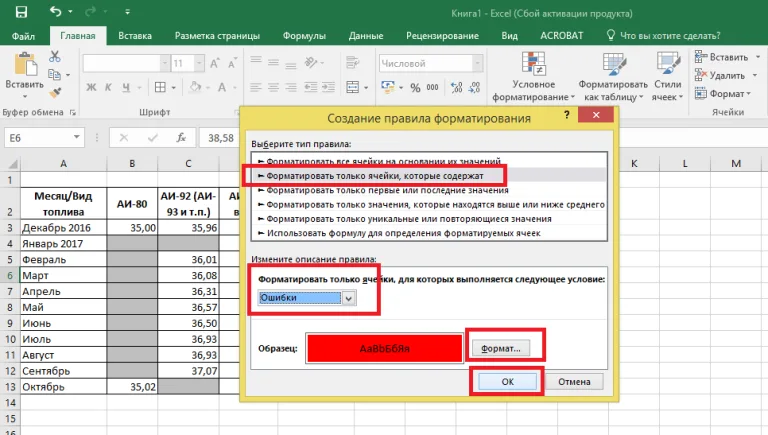Viewport: 768px width, 435px height.
Task: Open Форматировать как таблицу gallery
Action: [x=613, y=76]
